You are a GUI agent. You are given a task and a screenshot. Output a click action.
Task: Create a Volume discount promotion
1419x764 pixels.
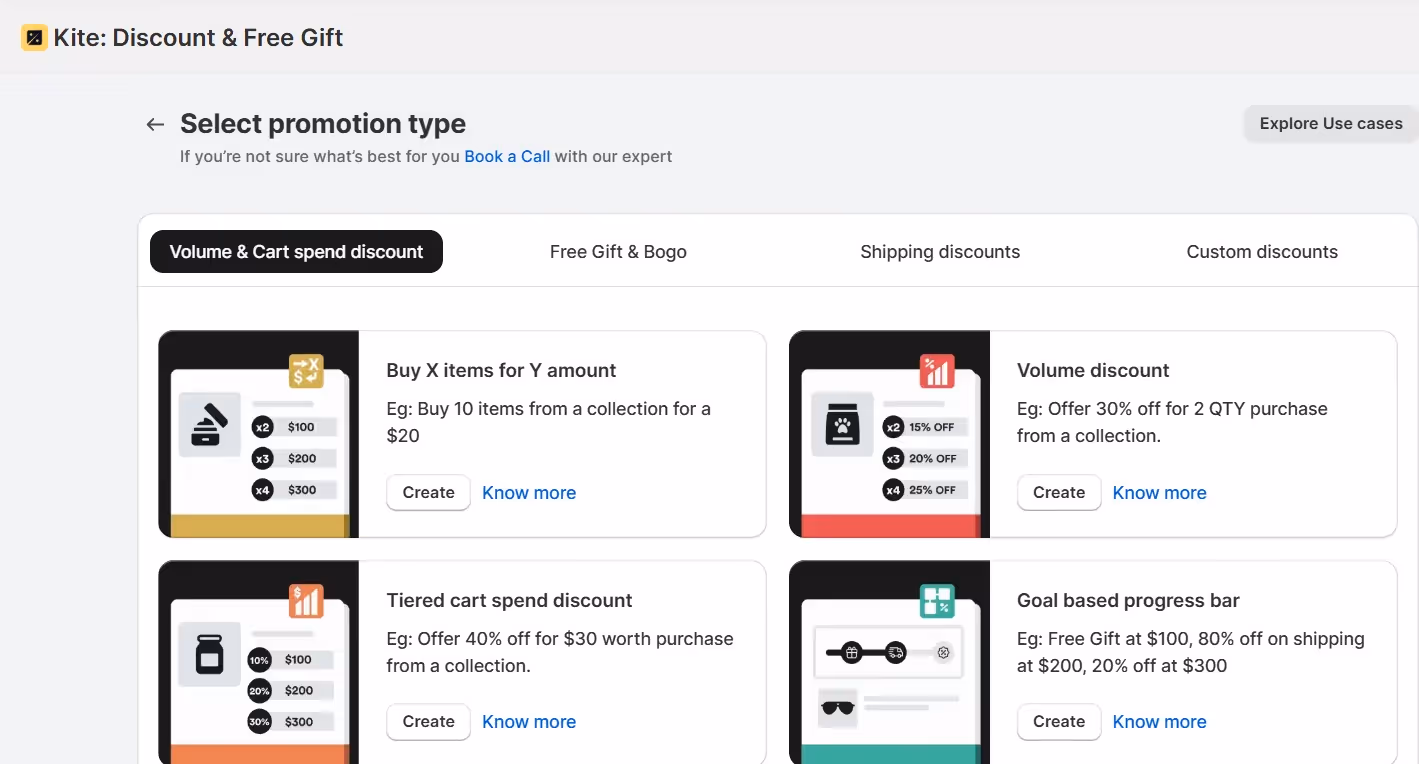click(1059, 492)
